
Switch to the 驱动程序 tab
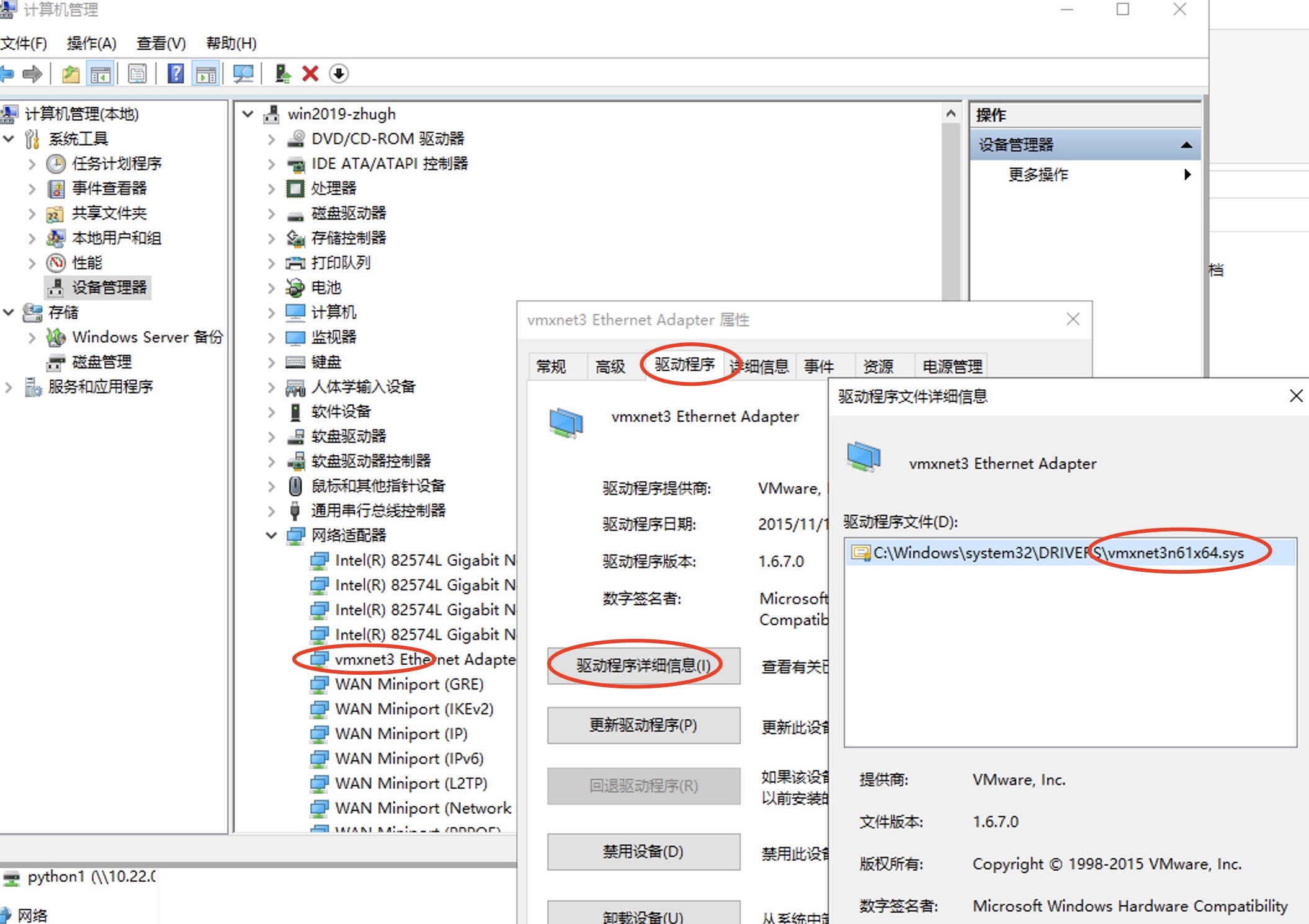tap(684, 365)
